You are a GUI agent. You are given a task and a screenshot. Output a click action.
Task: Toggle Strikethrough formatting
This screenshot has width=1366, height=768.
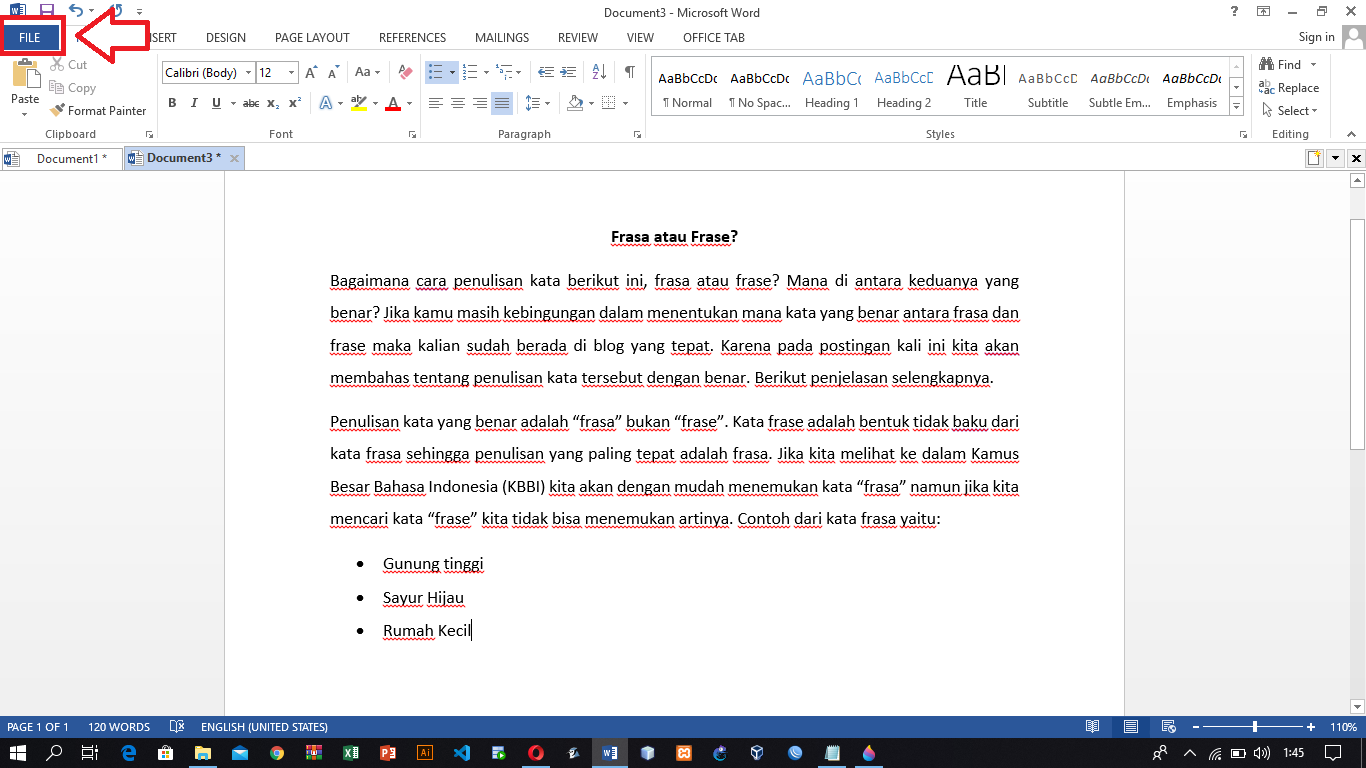tap(251, 103)
